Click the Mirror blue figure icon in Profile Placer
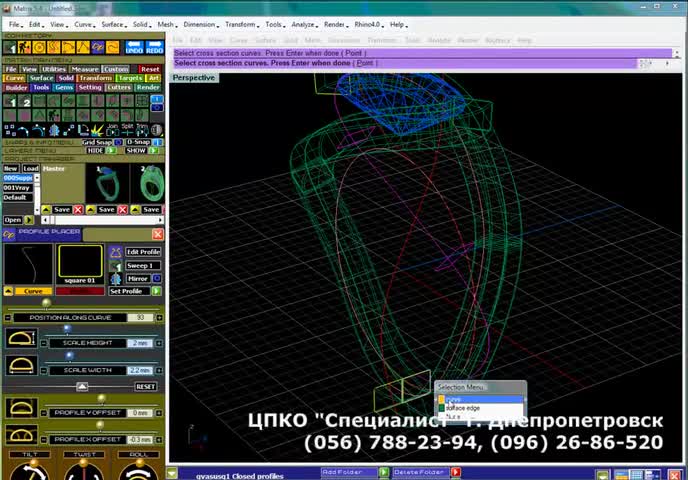The image size is (688, 480). (115, 279)
